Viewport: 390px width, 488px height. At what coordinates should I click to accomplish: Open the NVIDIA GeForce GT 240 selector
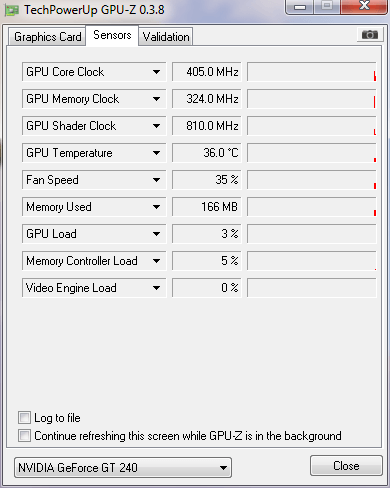[123, 468]
